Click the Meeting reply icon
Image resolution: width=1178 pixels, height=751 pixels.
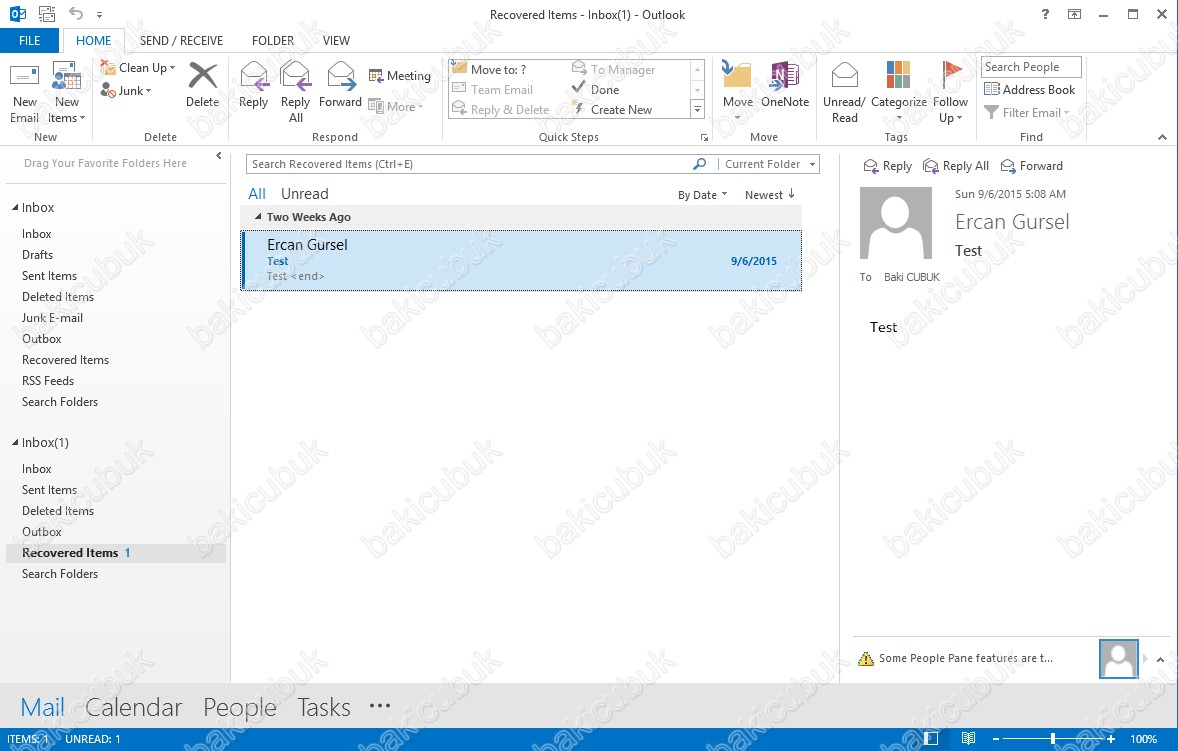376,75
